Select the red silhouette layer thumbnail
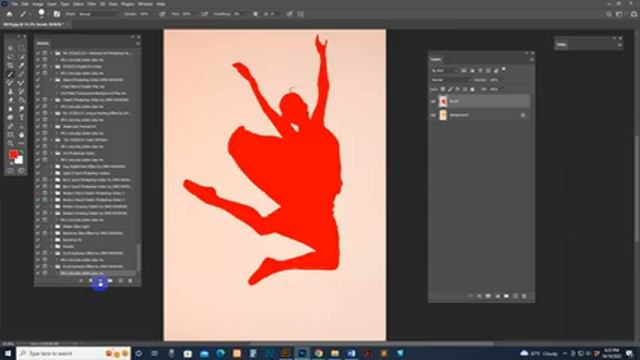Screen dimensions: 640x360 click(443, 101)
